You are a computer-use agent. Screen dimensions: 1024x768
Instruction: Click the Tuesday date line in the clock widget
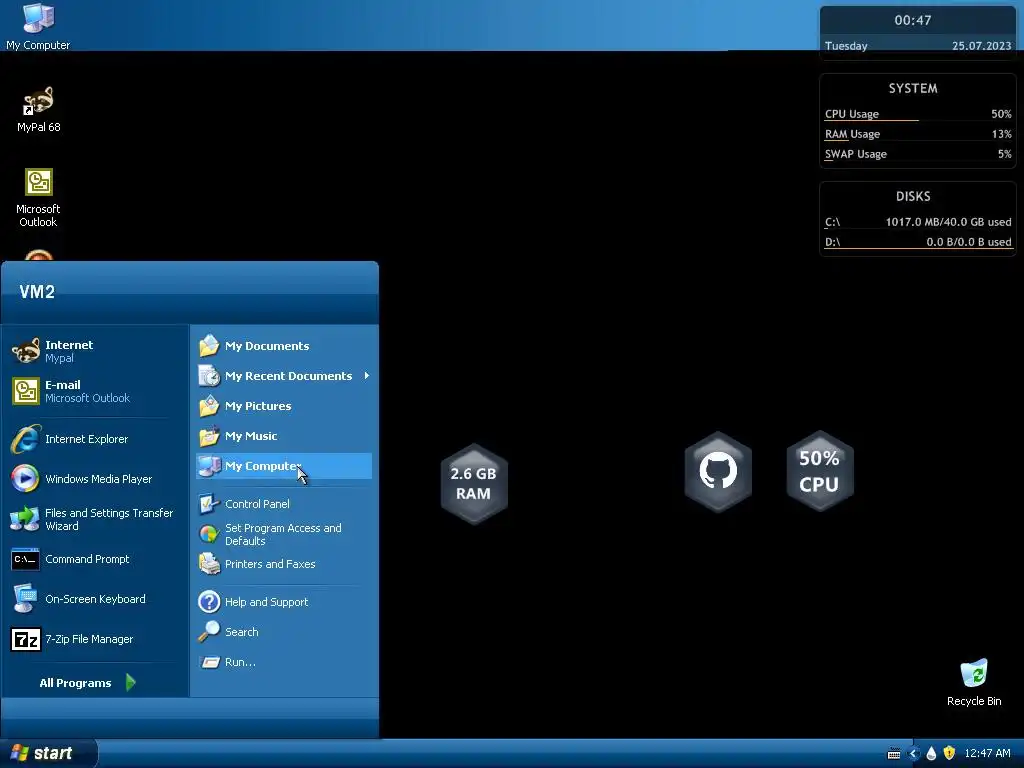tap(918, 46)
